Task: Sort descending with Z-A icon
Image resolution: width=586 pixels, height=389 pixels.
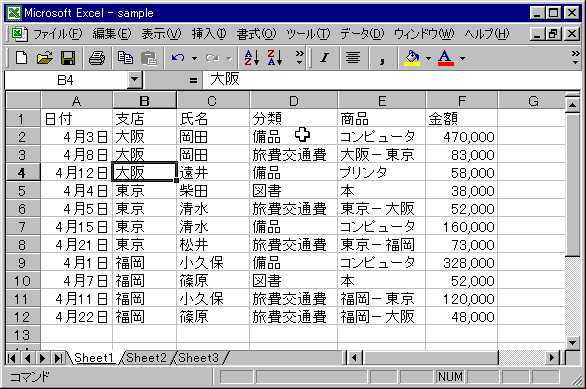Action: 275,58
